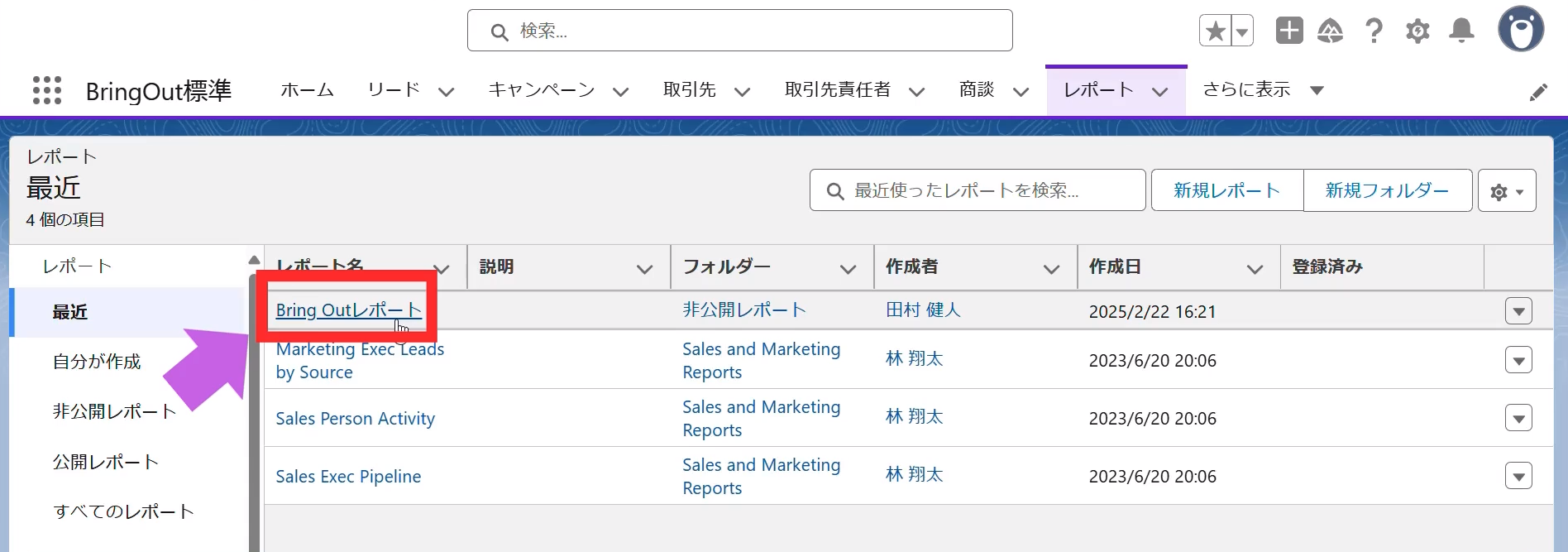Open the Bring Outレポート link
1568x552 pixels.
348,310
